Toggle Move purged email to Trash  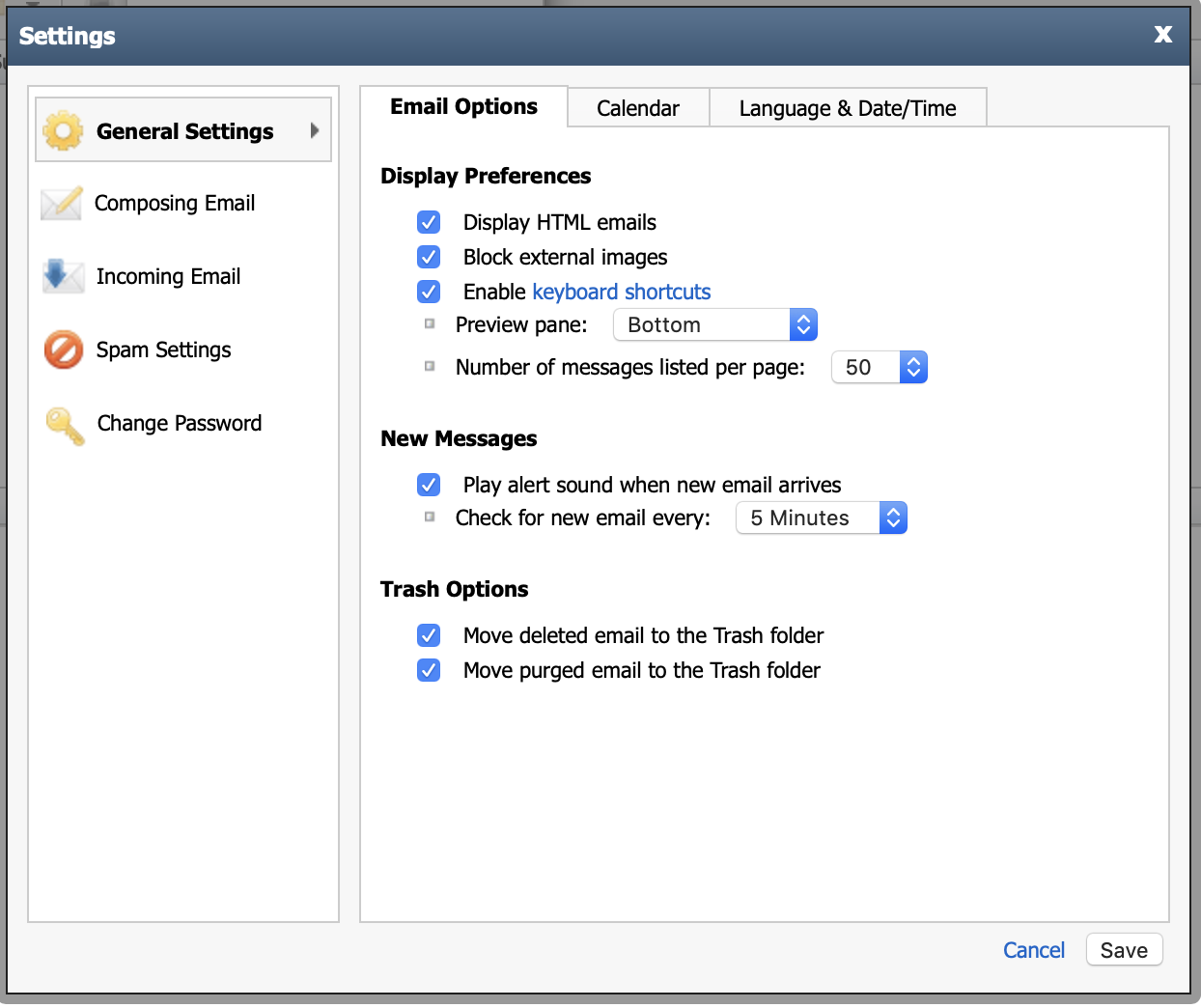(x=429, y=670)
